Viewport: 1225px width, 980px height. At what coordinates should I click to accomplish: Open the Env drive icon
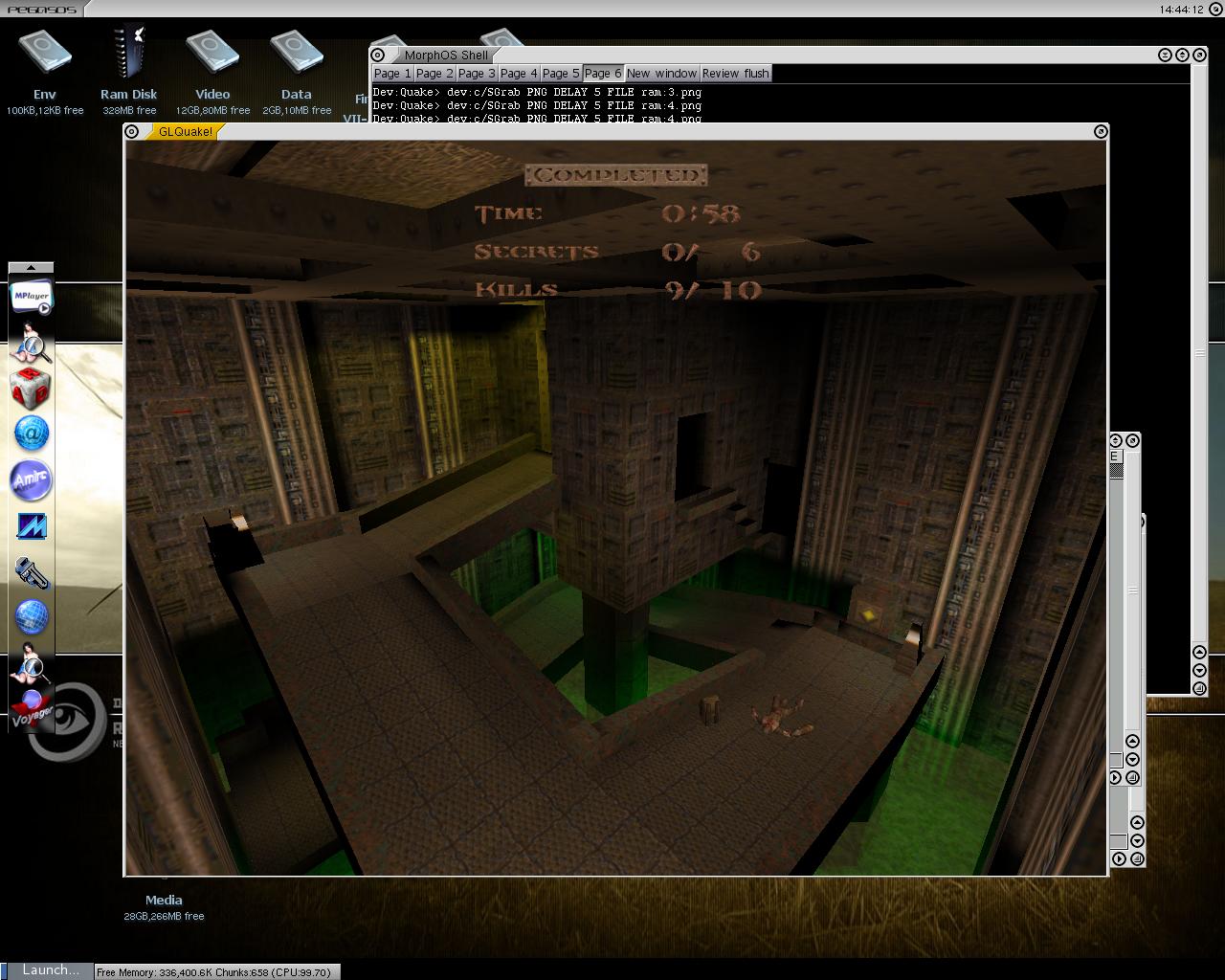coord(44,57)
